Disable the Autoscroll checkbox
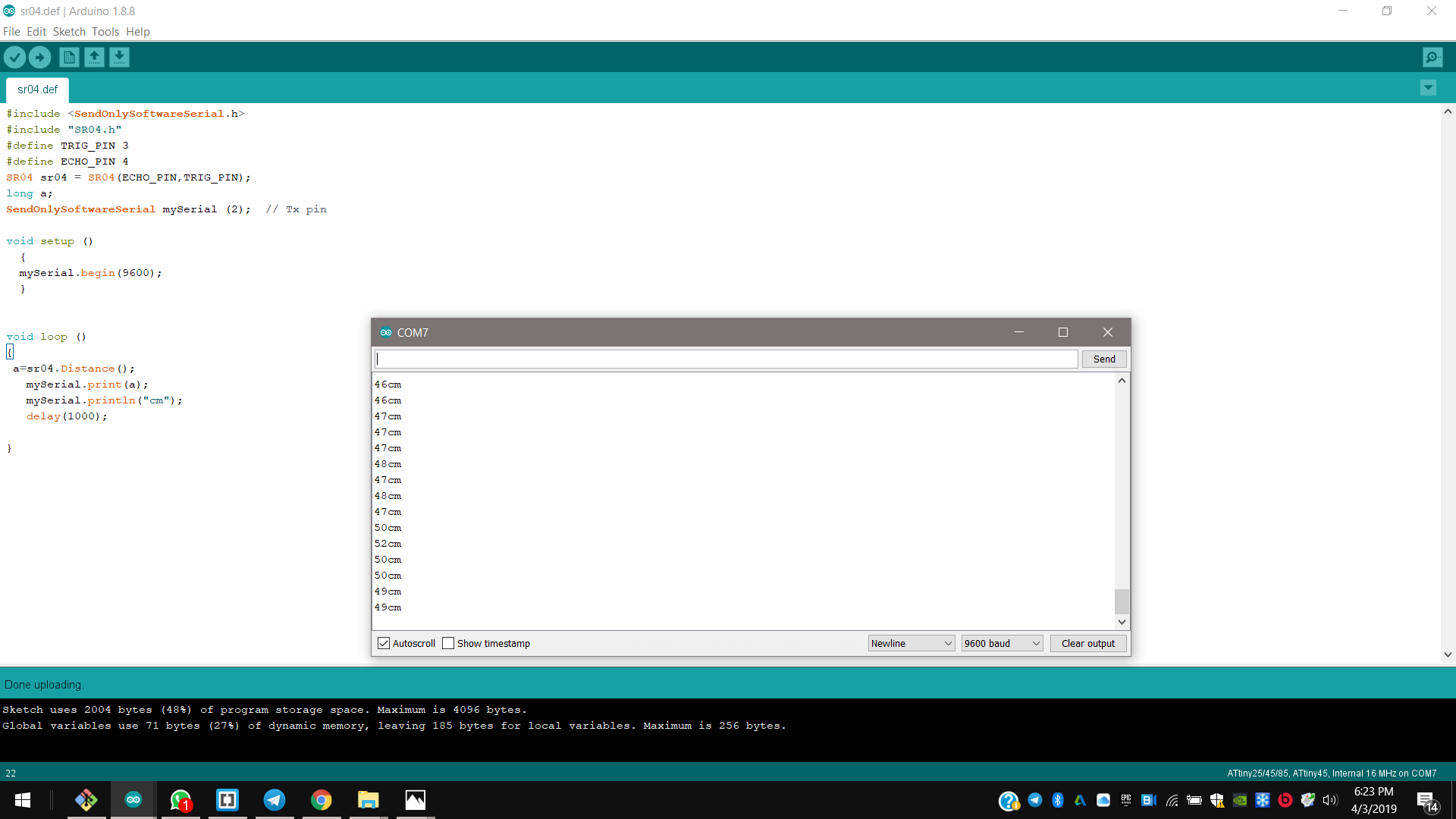 tap(384, 643)
